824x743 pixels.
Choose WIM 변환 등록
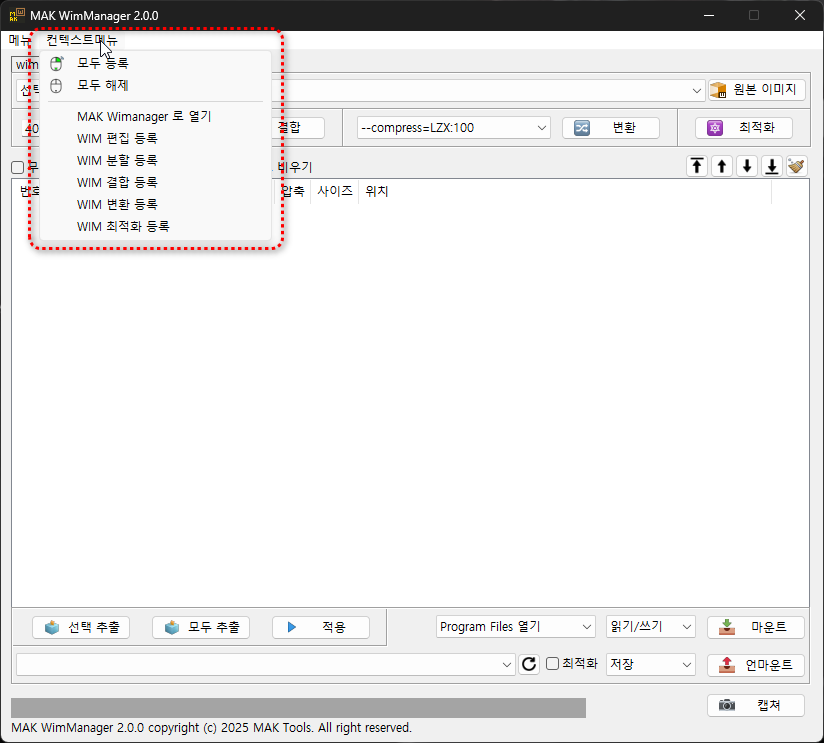pos(156,205)
